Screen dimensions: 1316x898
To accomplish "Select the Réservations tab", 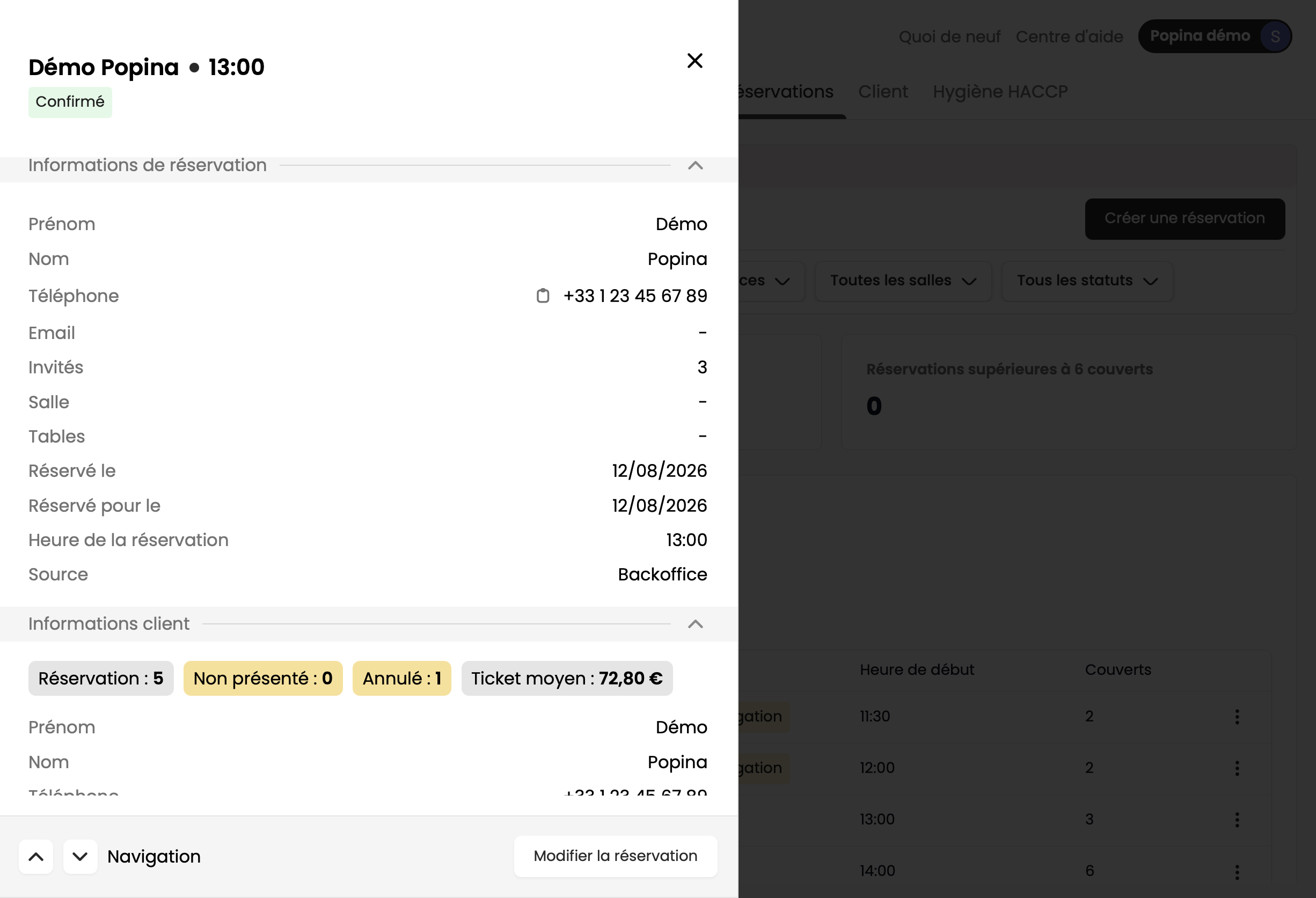I will [x=786, y=92].
